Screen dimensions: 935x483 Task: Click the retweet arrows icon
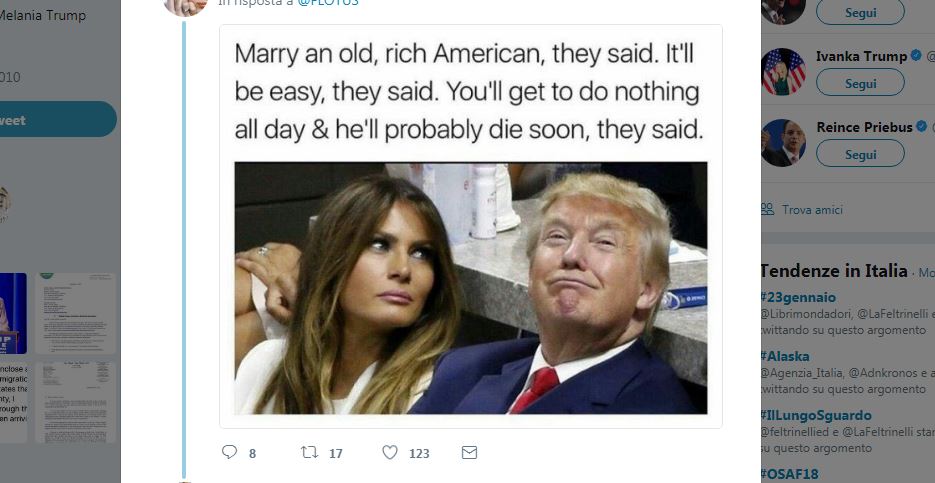pyautogui.click(x=309, y=453)
